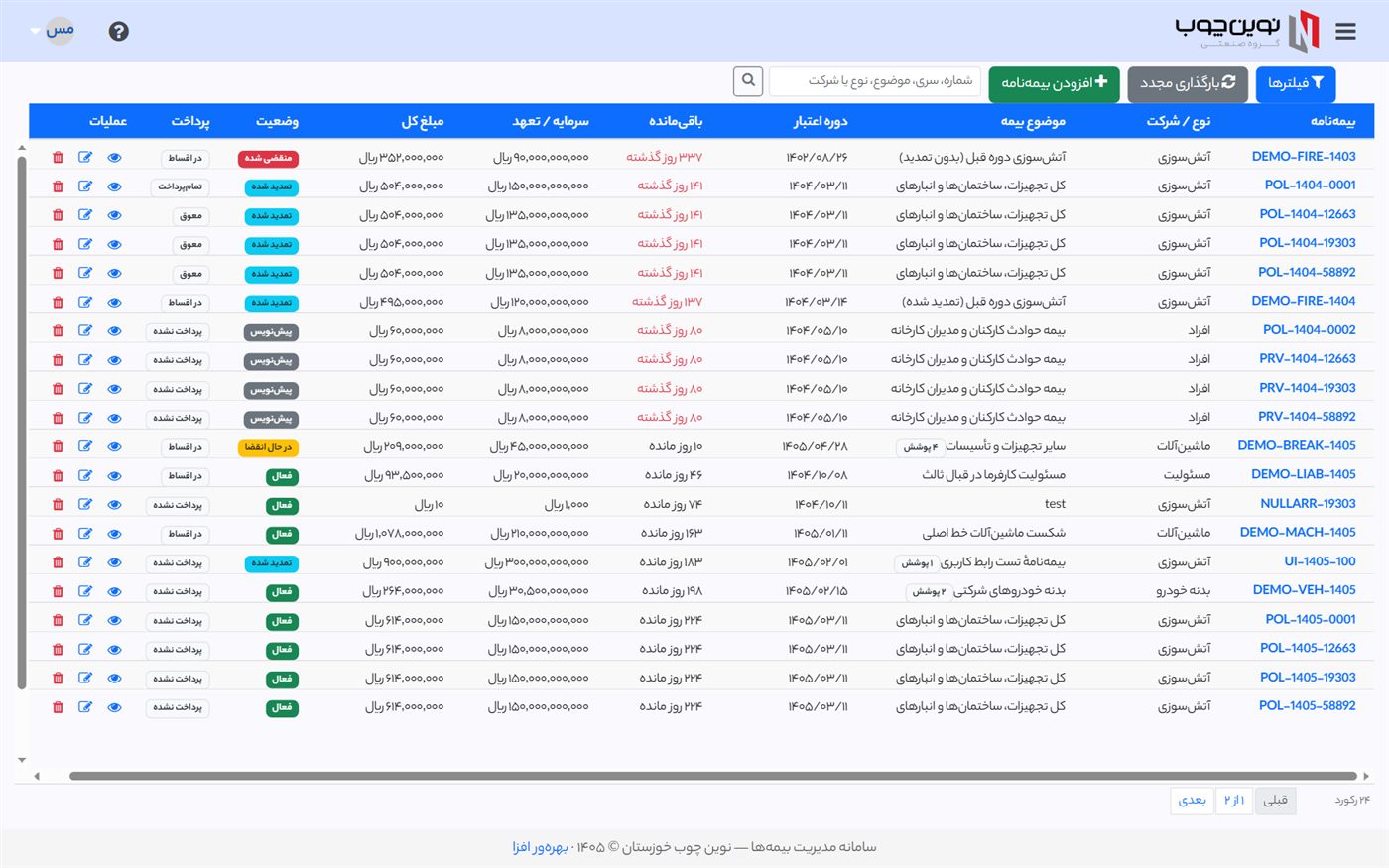The width and height of the screenshot is (1389, 868).
Task: Click the page indicator ۱ از ۲
Action: click(1234, 800)
